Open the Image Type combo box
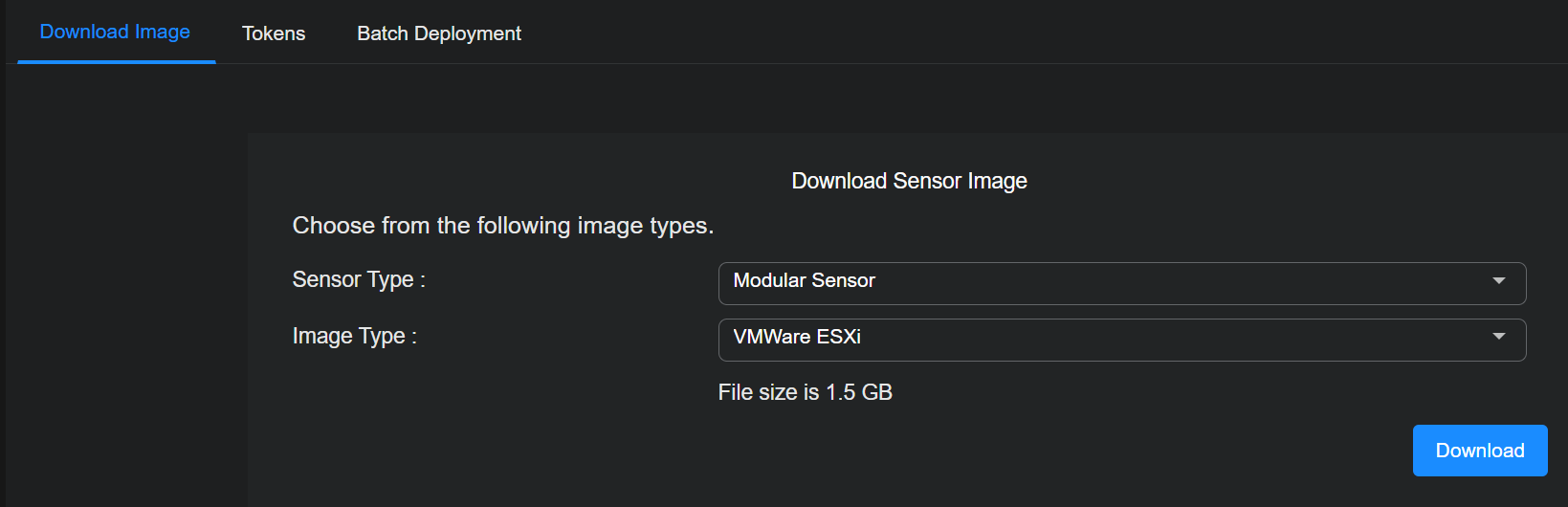The width and height of the screenshot is (1568, 507). pos(1121,340)
